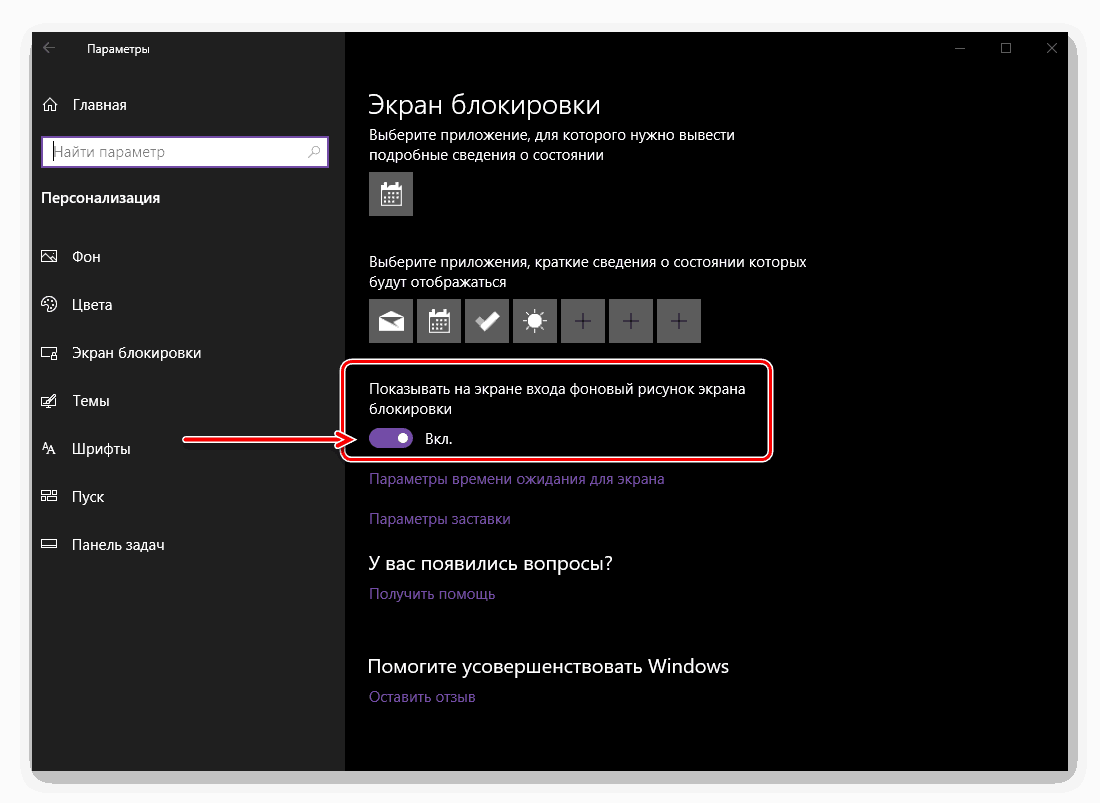Open Параметры времени ожидания для экрана link

(516, 479)
